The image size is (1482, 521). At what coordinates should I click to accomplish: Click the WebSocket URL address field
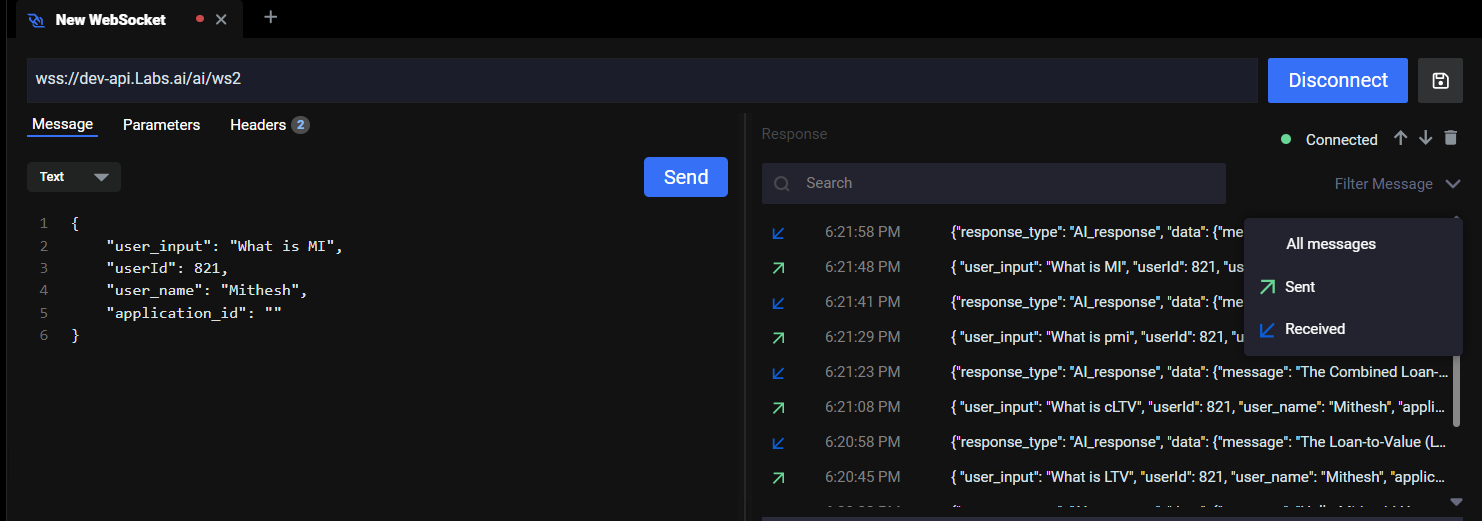pyautogui.click(x=640, y=80)
